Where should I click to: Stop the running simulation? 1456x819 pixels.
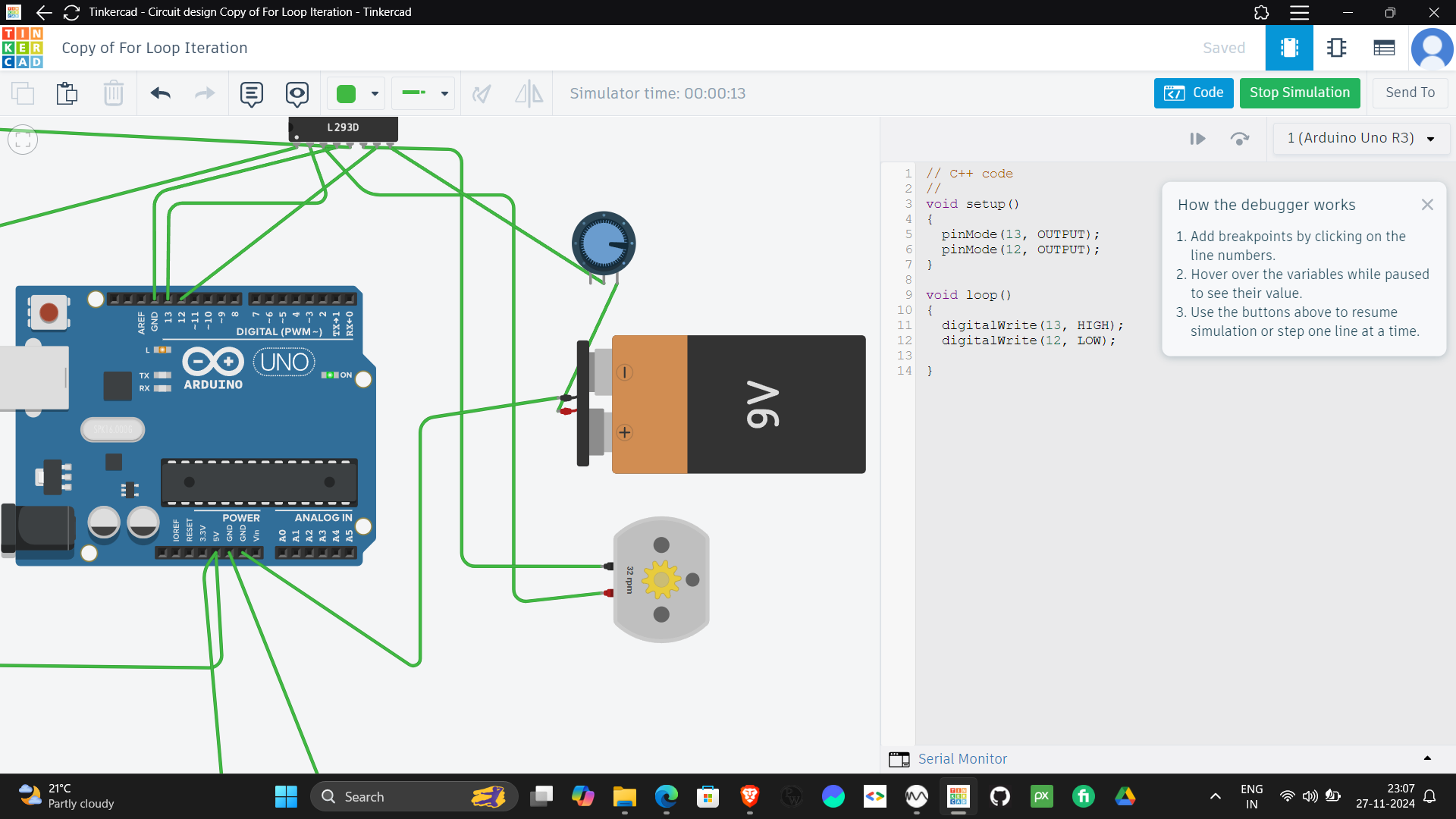pyautogui.click(x=1300, y=93)
